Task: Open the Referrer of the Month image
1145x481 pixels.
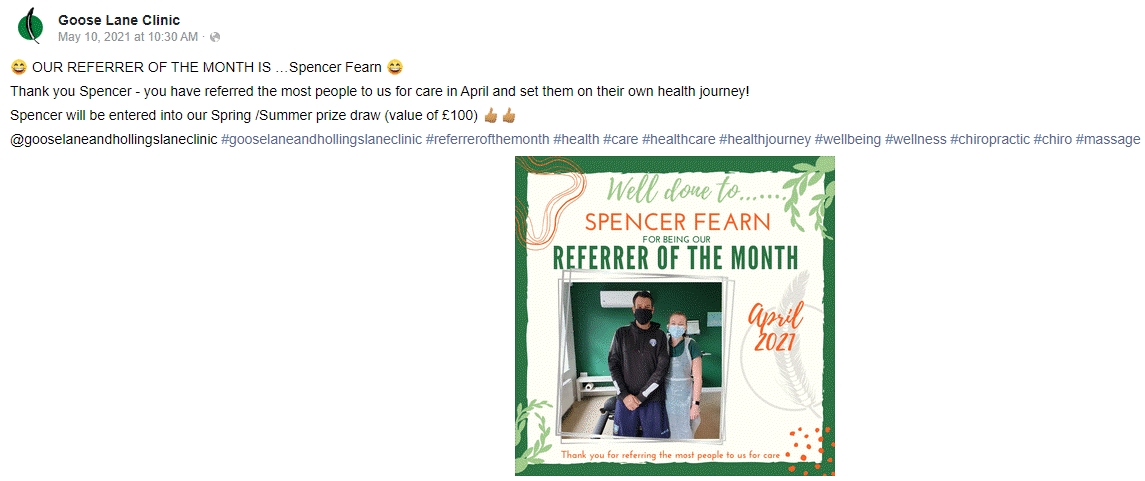Action: (675, 316)
